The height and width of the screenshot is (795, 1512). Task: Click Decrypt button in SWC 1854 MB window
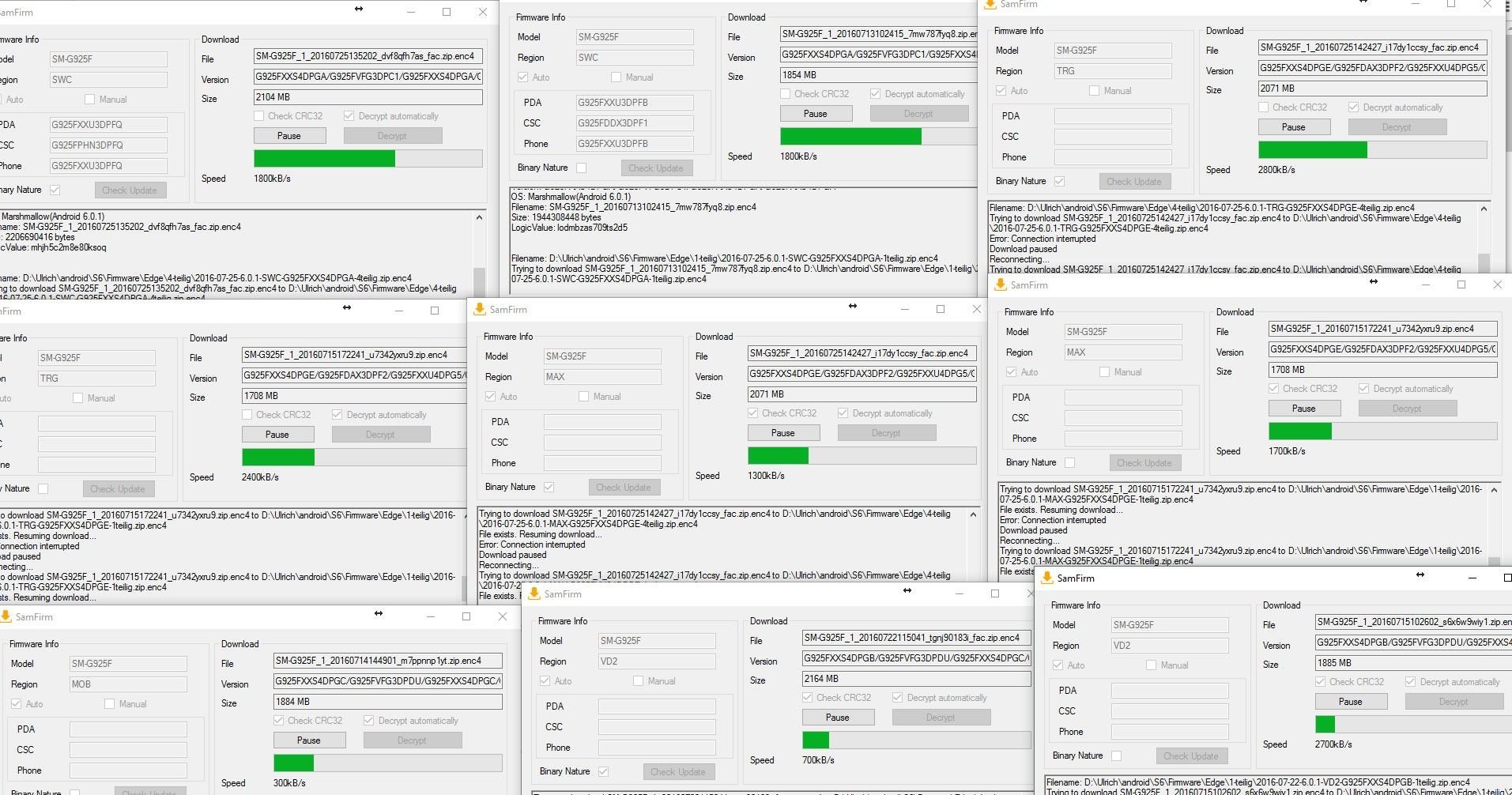pyautogui.click(x=919, y=114)
